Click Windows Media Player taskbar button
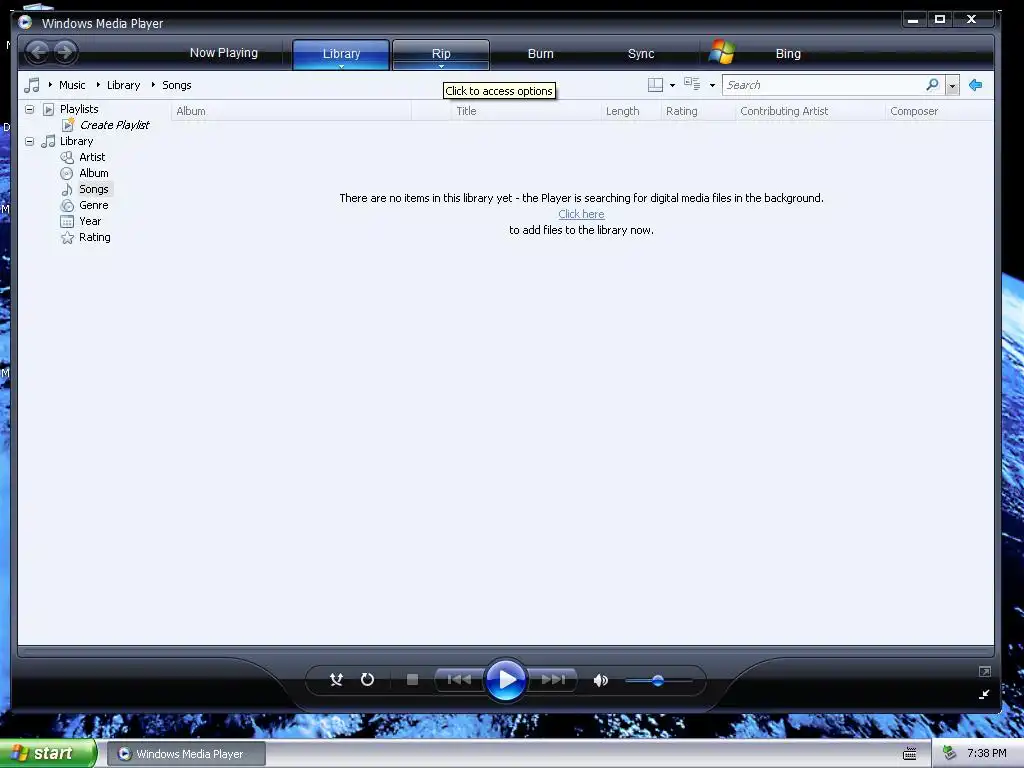Viewport: 1024px width, 768px height. coord(186,754)
